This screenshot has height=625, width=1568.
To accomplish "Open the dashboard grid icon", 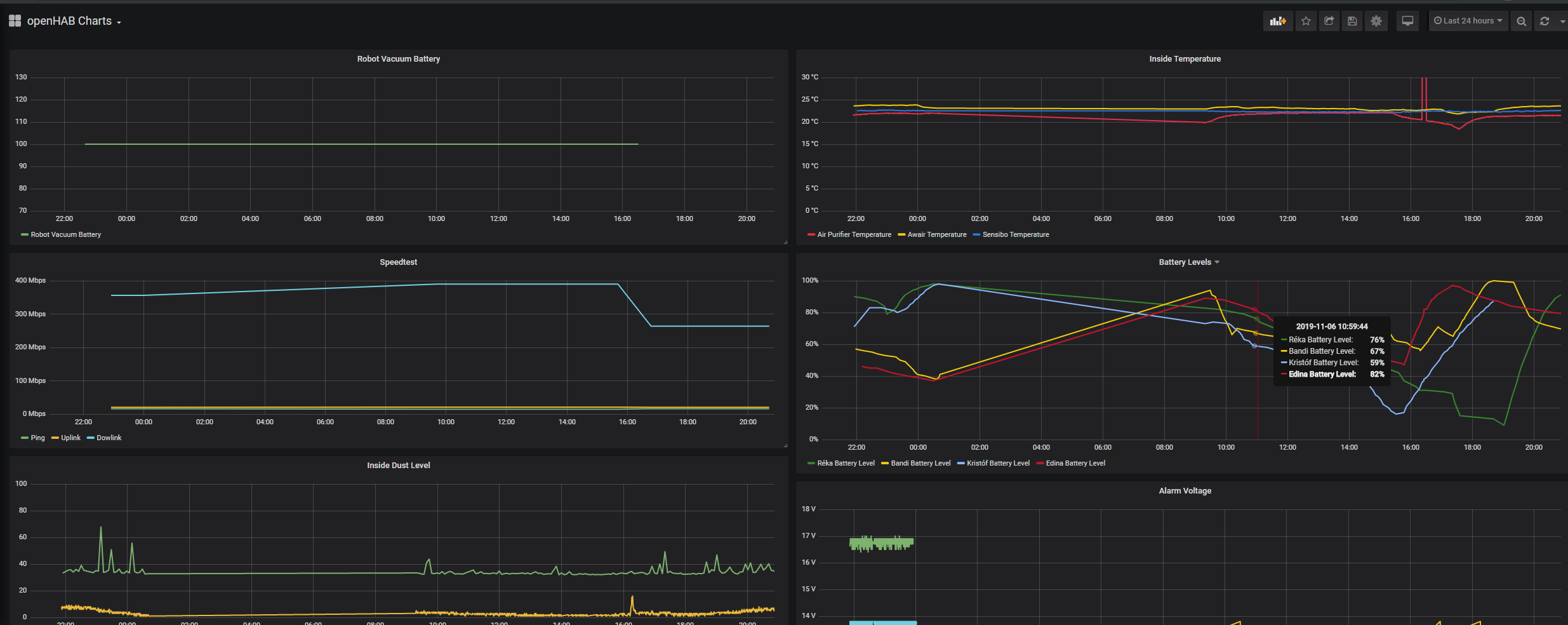I will (x=15, y=21).
